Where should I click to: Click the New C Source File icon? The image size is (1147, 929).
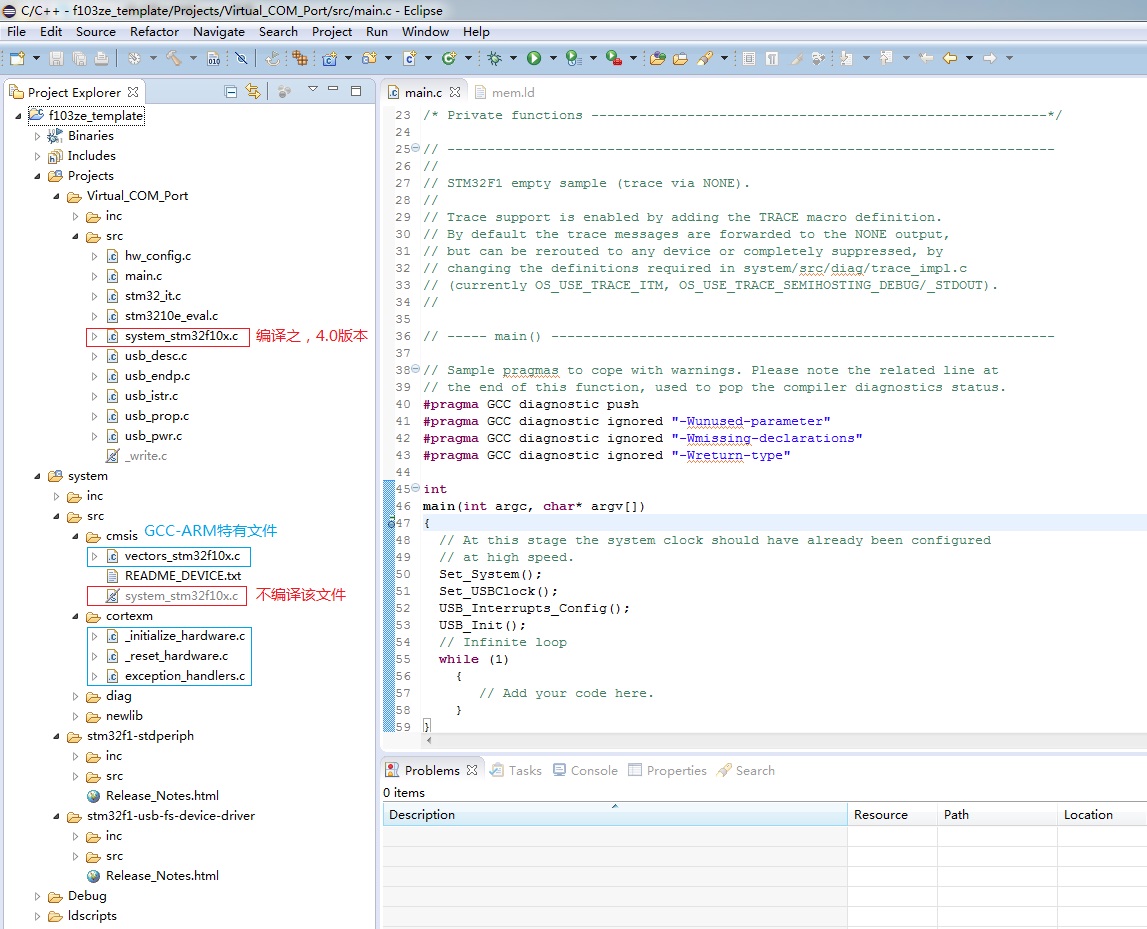point(410,58)
